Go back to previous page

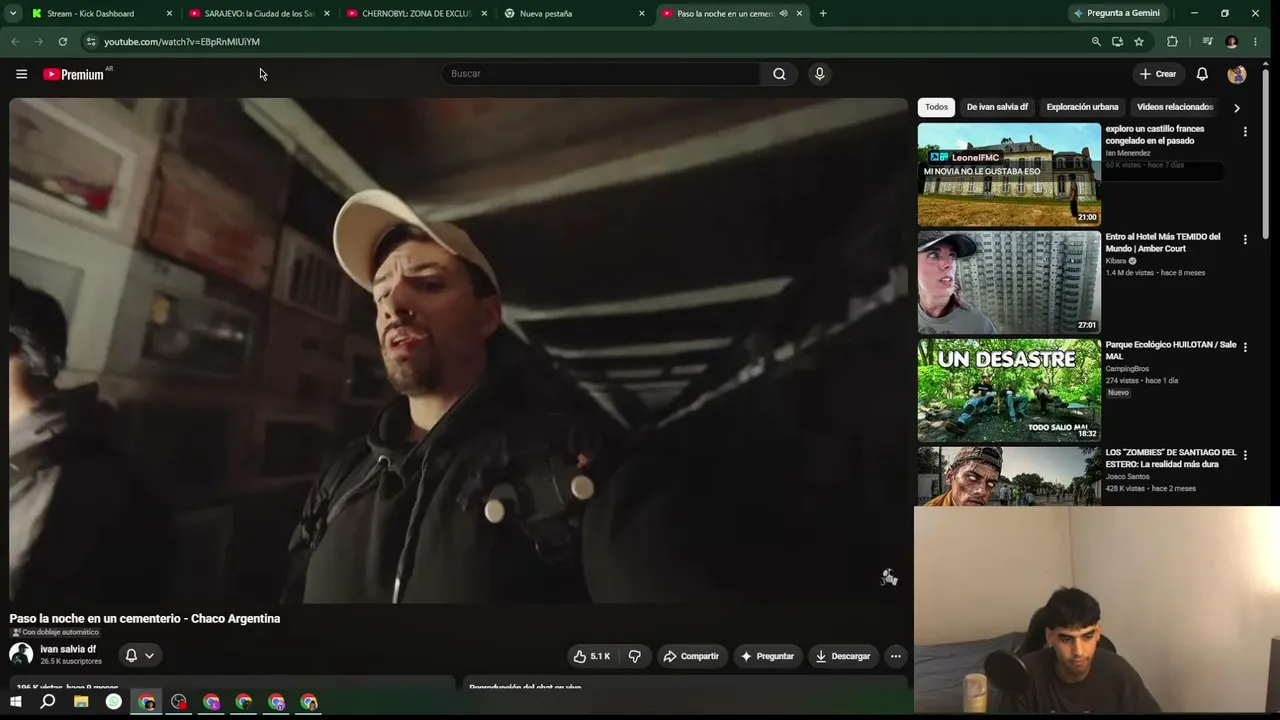15,42
